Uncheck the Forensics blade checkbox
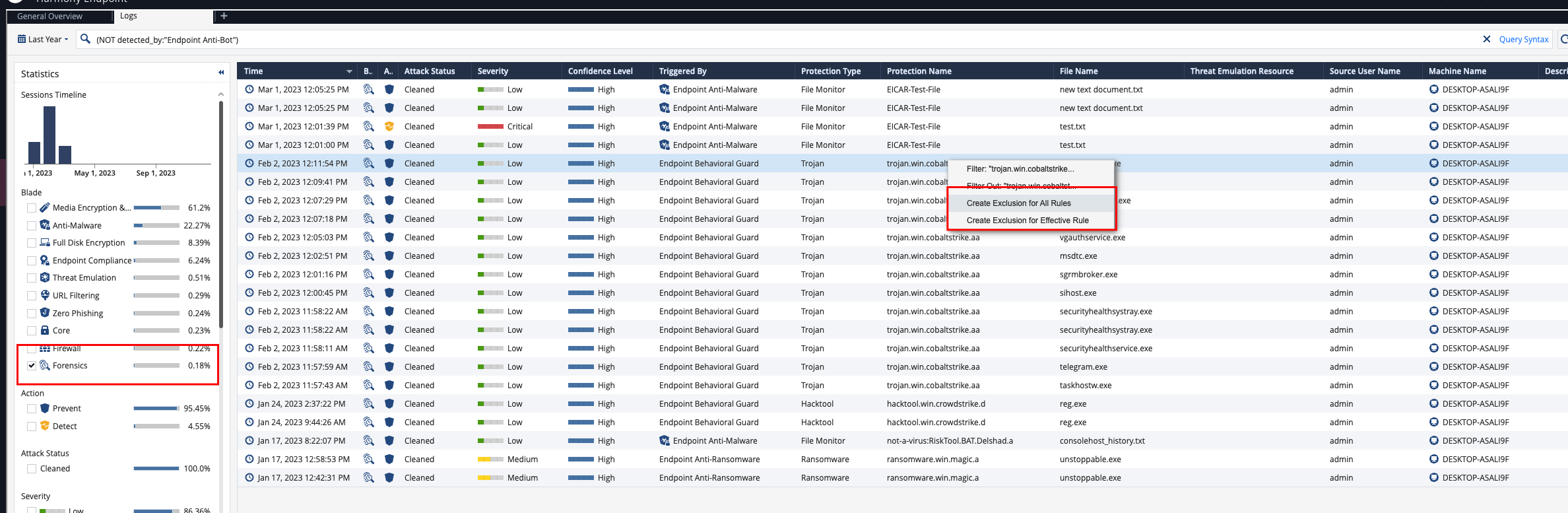Screen dimensions: 1568x513 click(x=32, y=366)
